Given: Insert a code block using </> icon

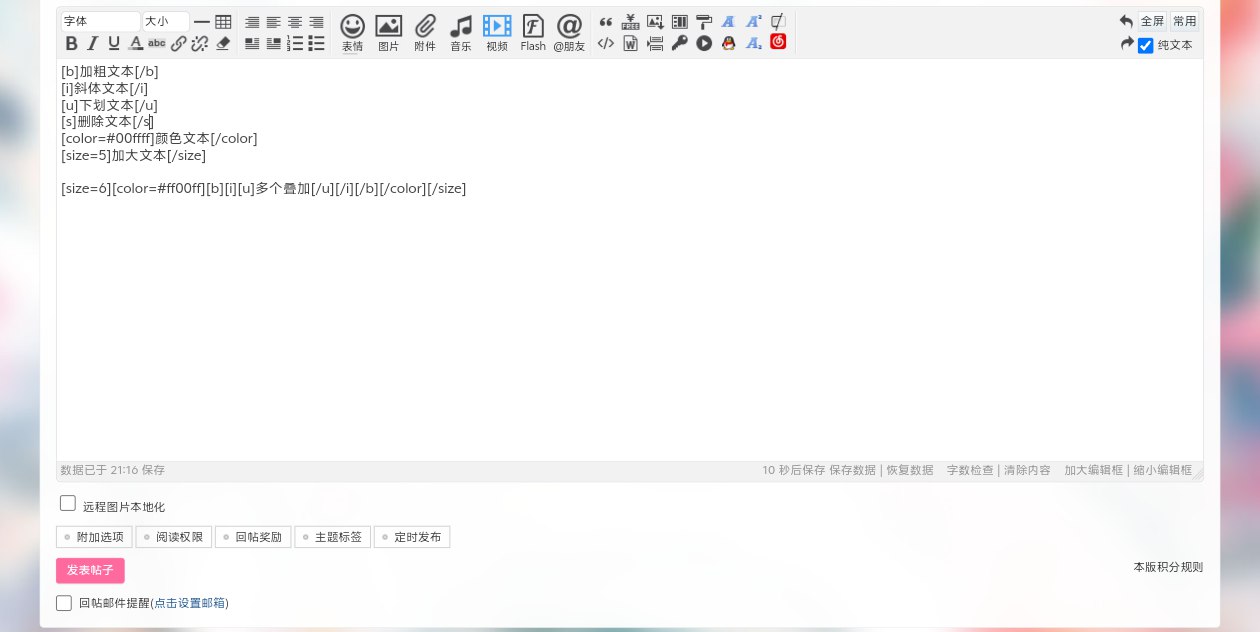Looking at the screenshot, I should pos(606,43).
